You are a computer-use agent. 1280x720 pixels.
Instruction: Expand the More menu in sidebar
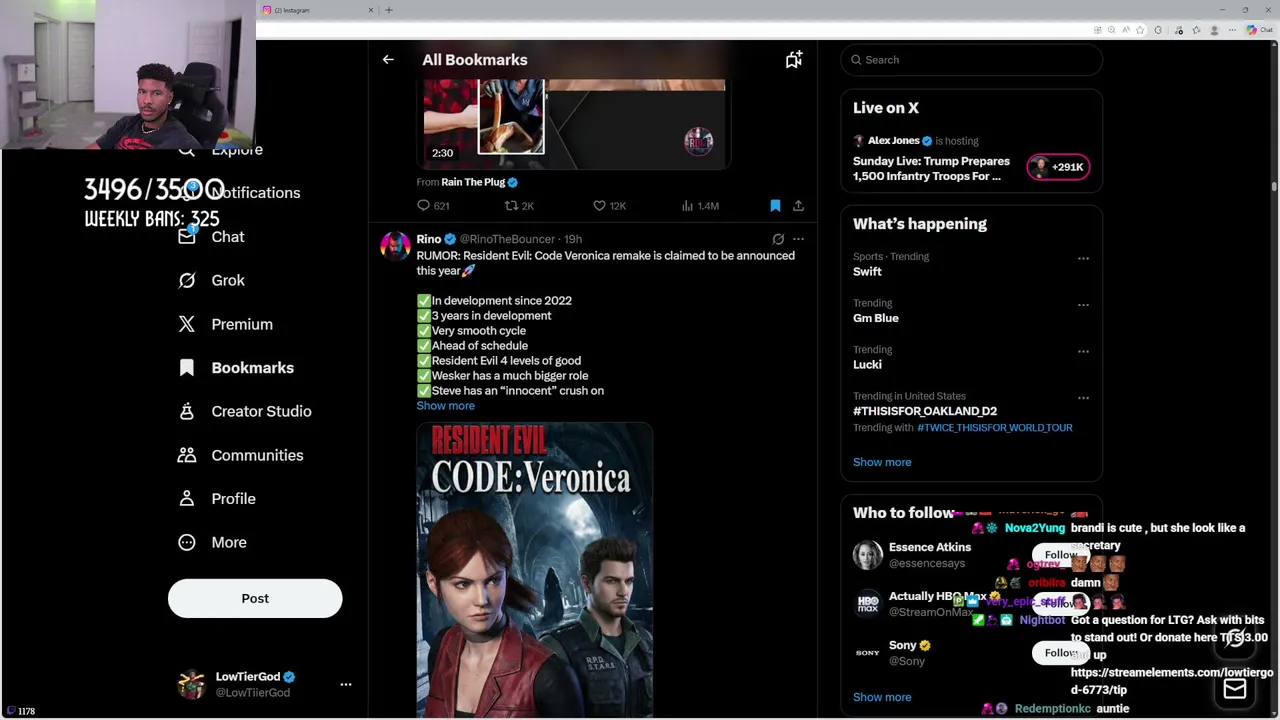click(212, 542)
